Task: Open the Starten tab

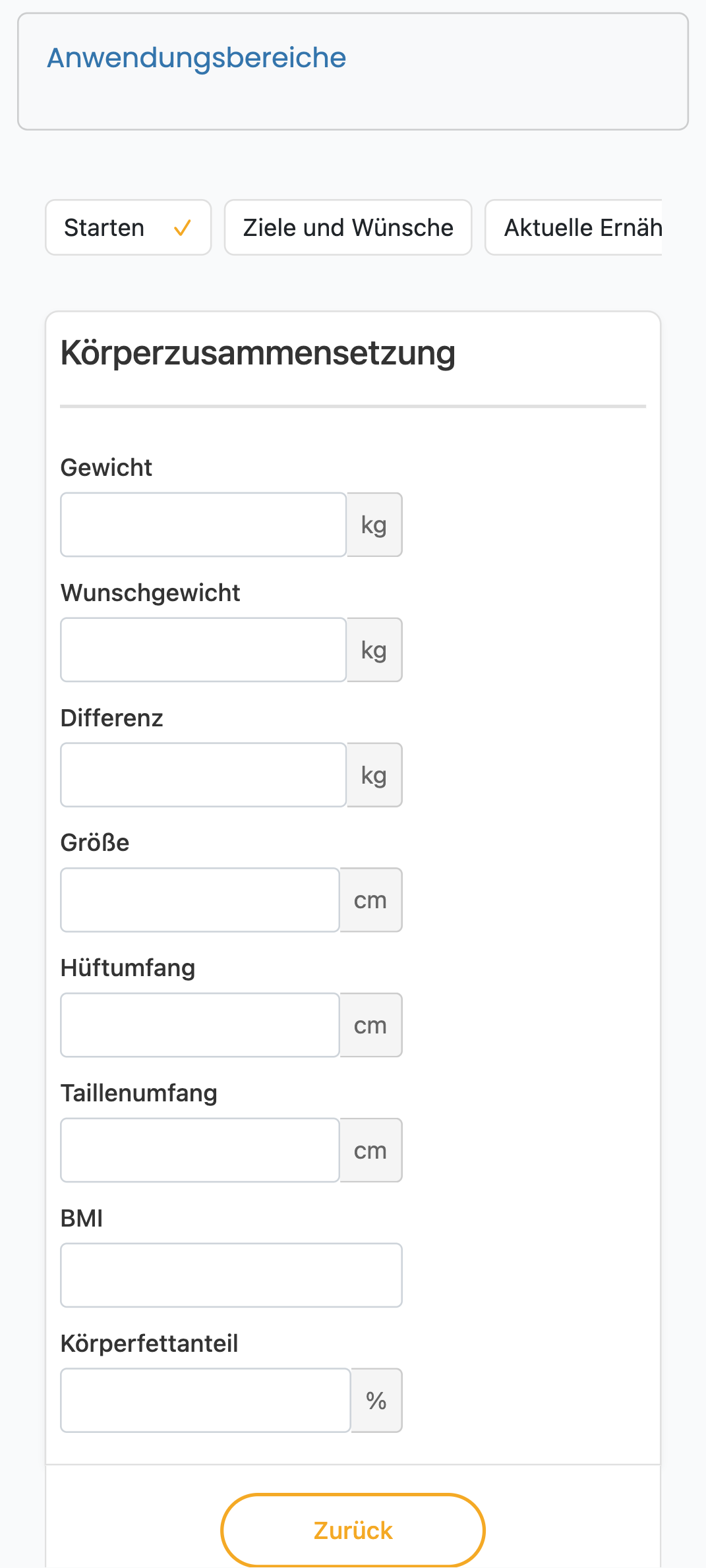Action: click(x=128, y=227)
